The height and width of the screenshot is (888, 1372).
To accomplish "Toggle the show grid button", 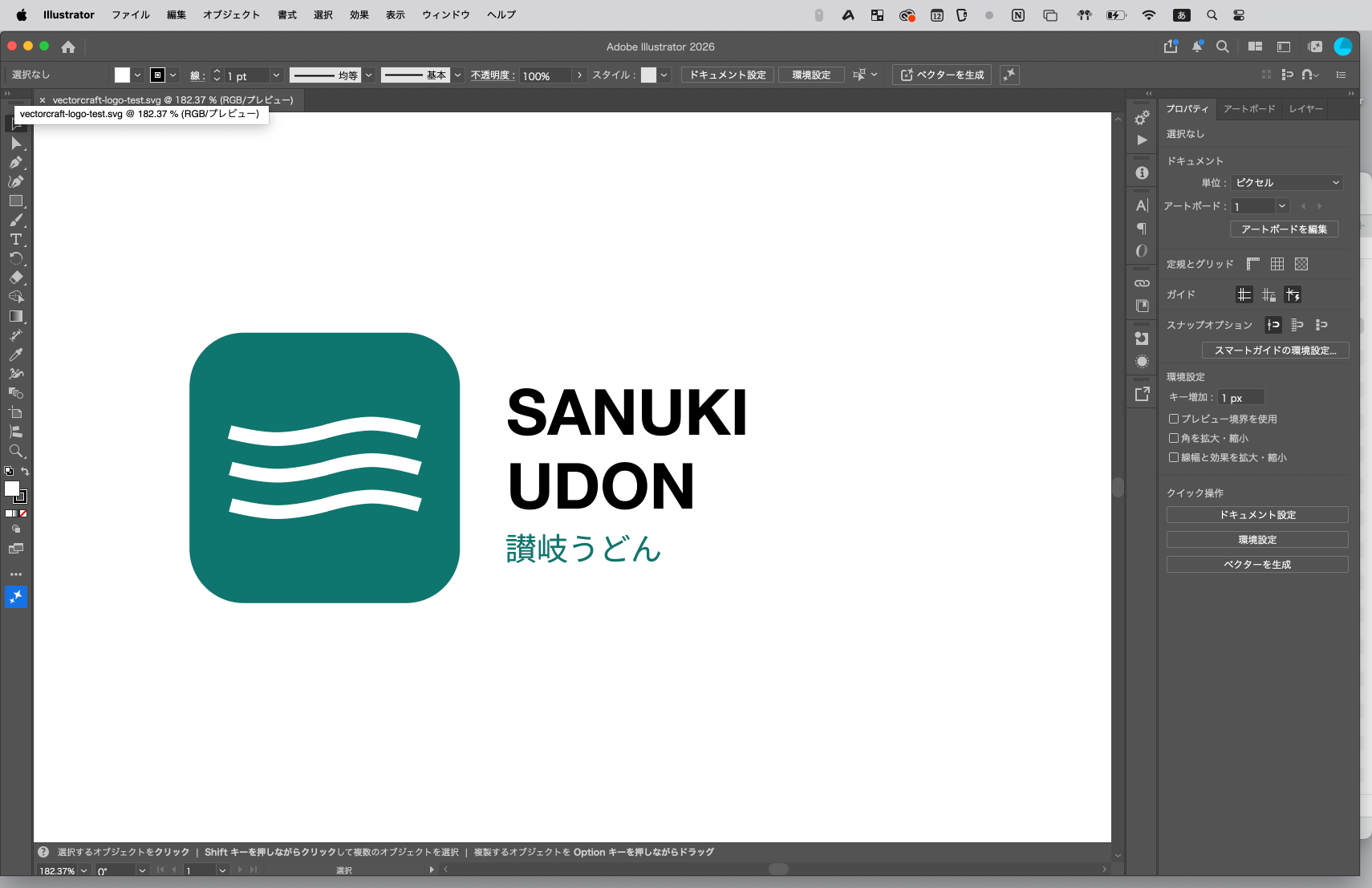I will pyautogui.click(x=1277, y=264).
